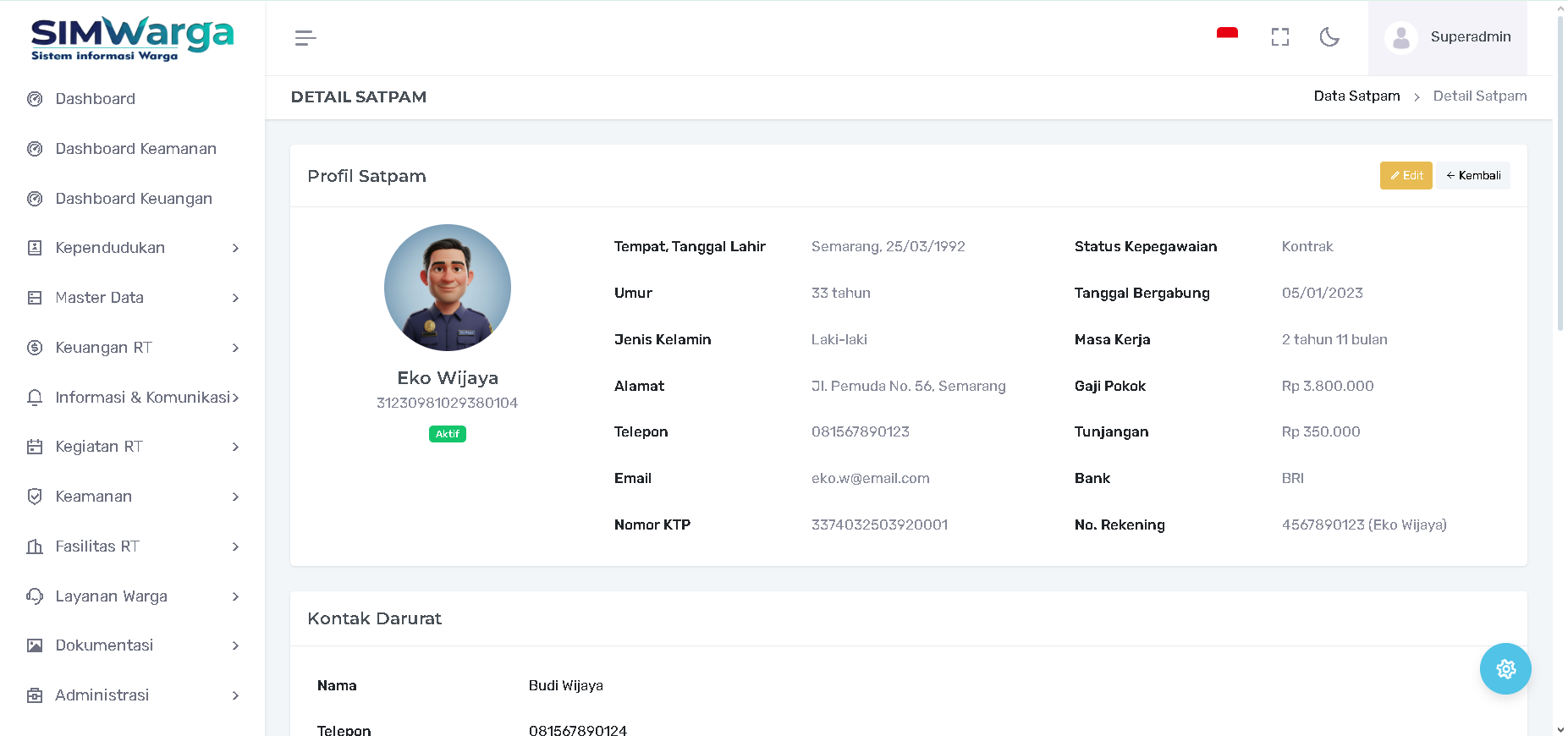This screenshot has width=1568, height=736.
Task: Expand the Keuangan RT chevron
Action: [x=235, y=348]
